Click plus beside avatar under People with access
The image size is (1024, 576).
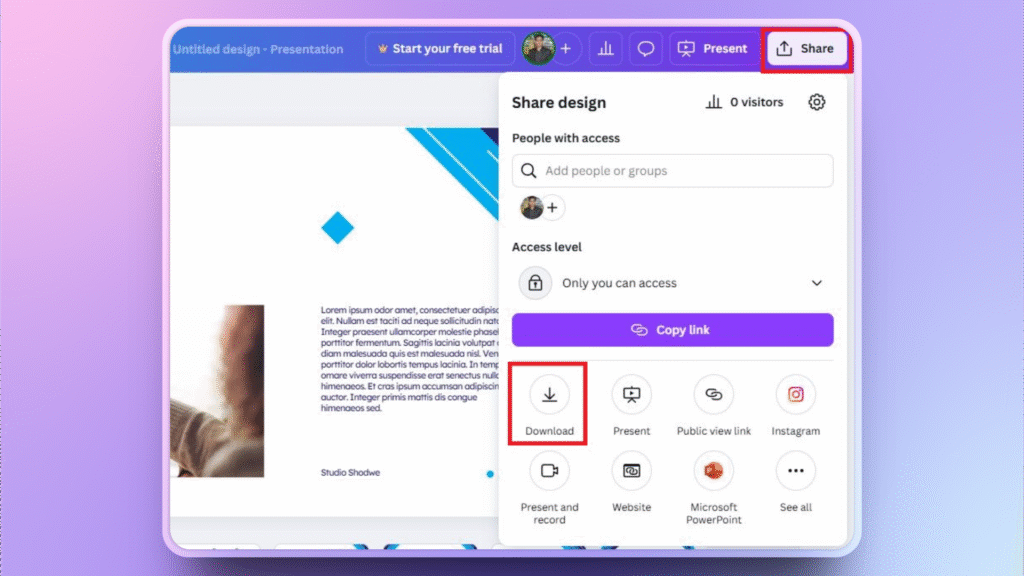point(553,208)
